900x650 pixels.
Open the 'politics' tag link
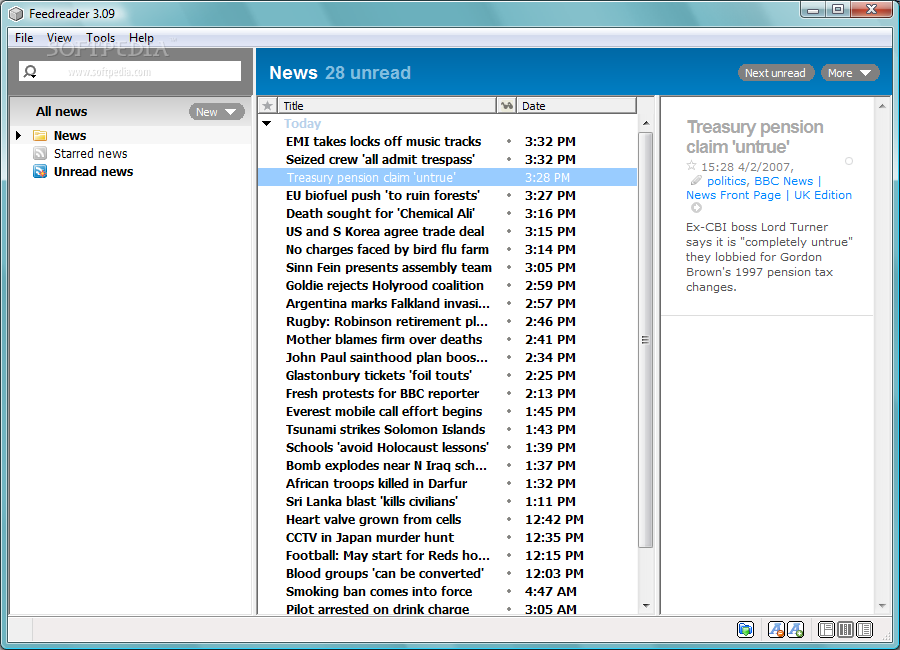726,181
